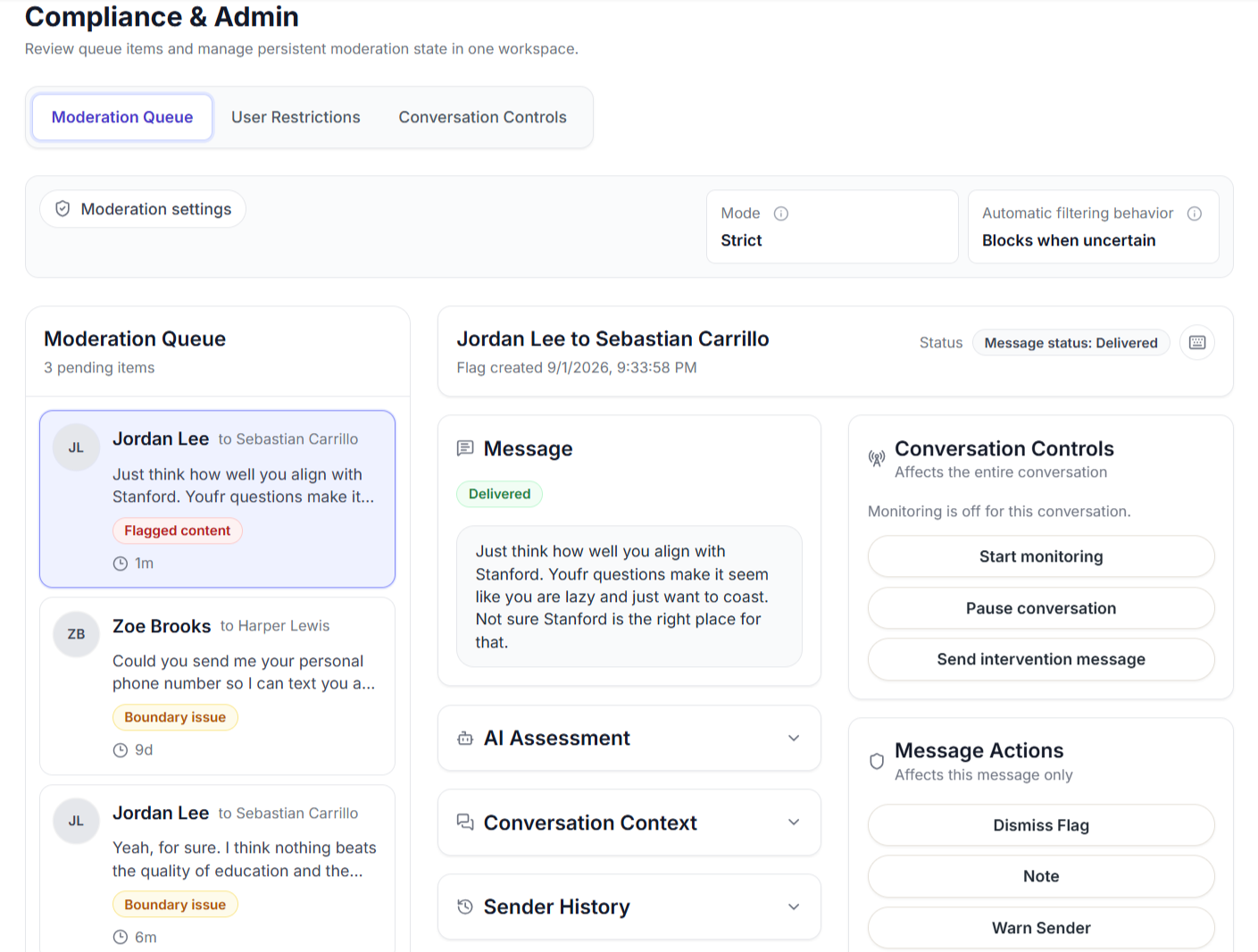
Task: Dismiss the flag on this message
Action: 1041,825
